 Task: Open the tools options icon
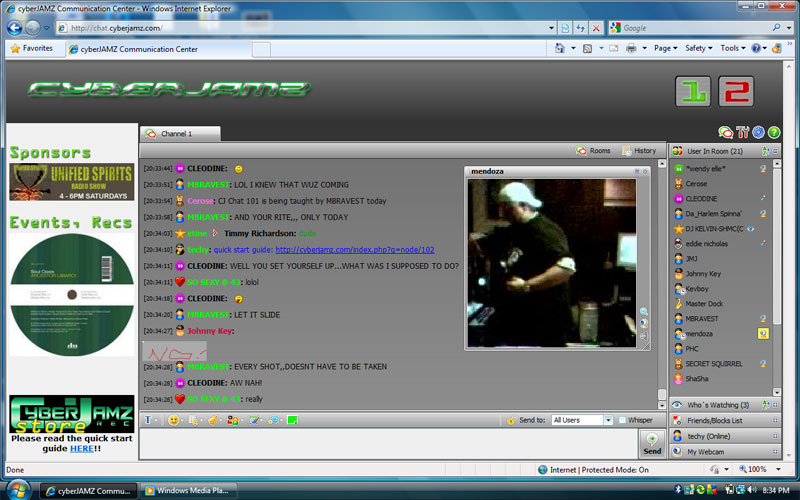[x=743, y=133]
